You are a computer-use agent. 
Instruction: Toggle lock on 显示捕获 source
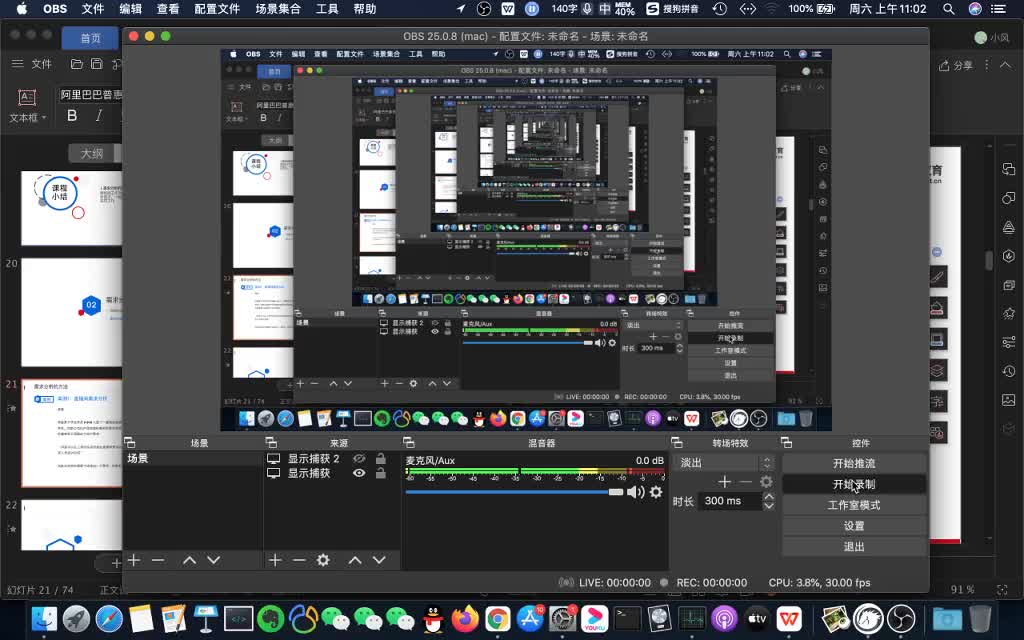pos(381,473)
